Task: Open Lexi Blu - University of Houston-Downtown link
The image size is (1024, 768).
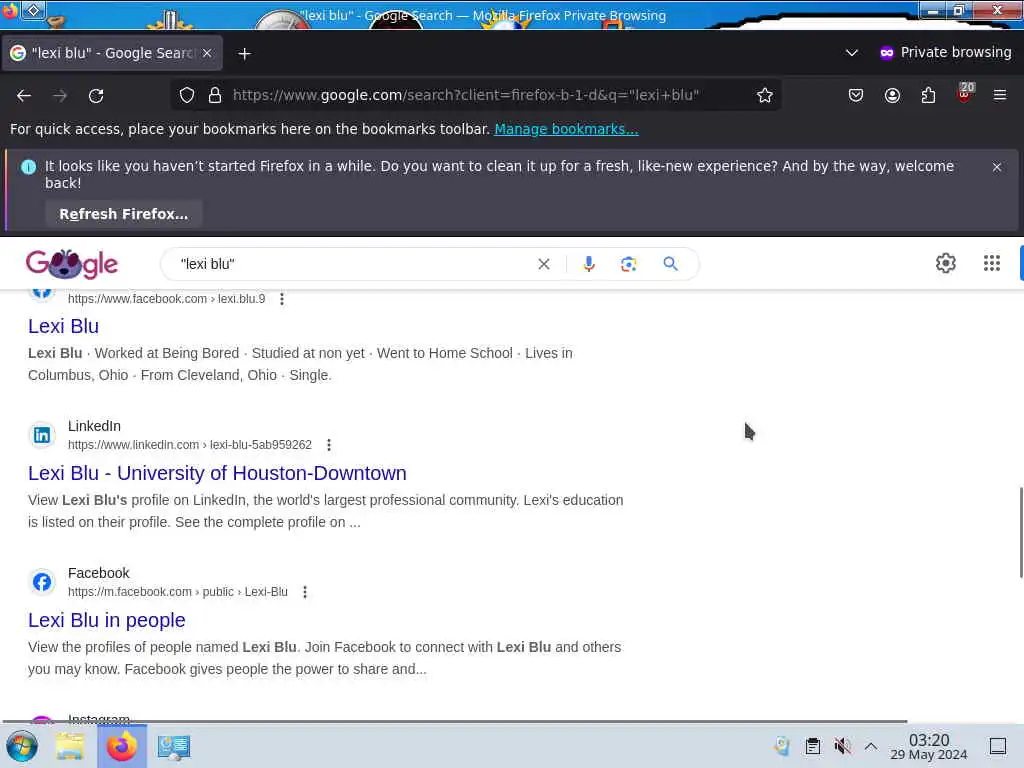Action: 217,473
